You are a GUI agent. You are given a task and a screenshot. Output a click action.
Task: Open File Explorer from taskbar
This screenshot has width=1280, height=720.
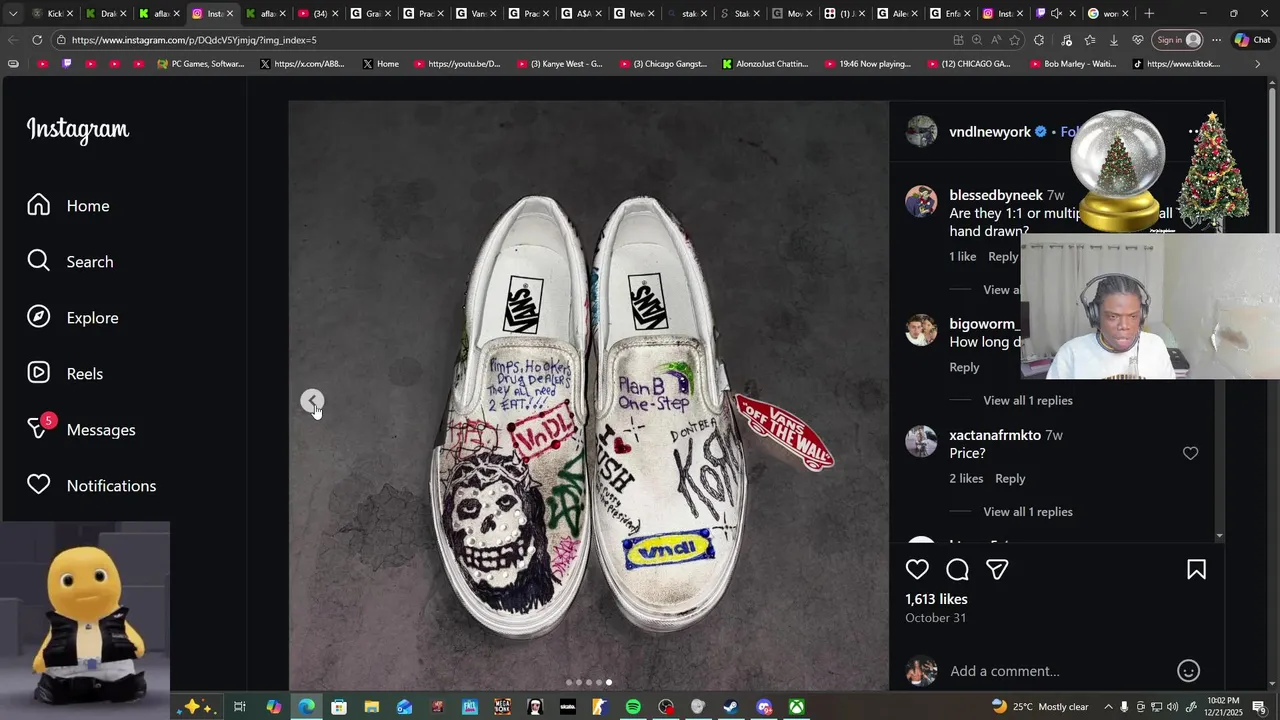(x=372, y=707)
